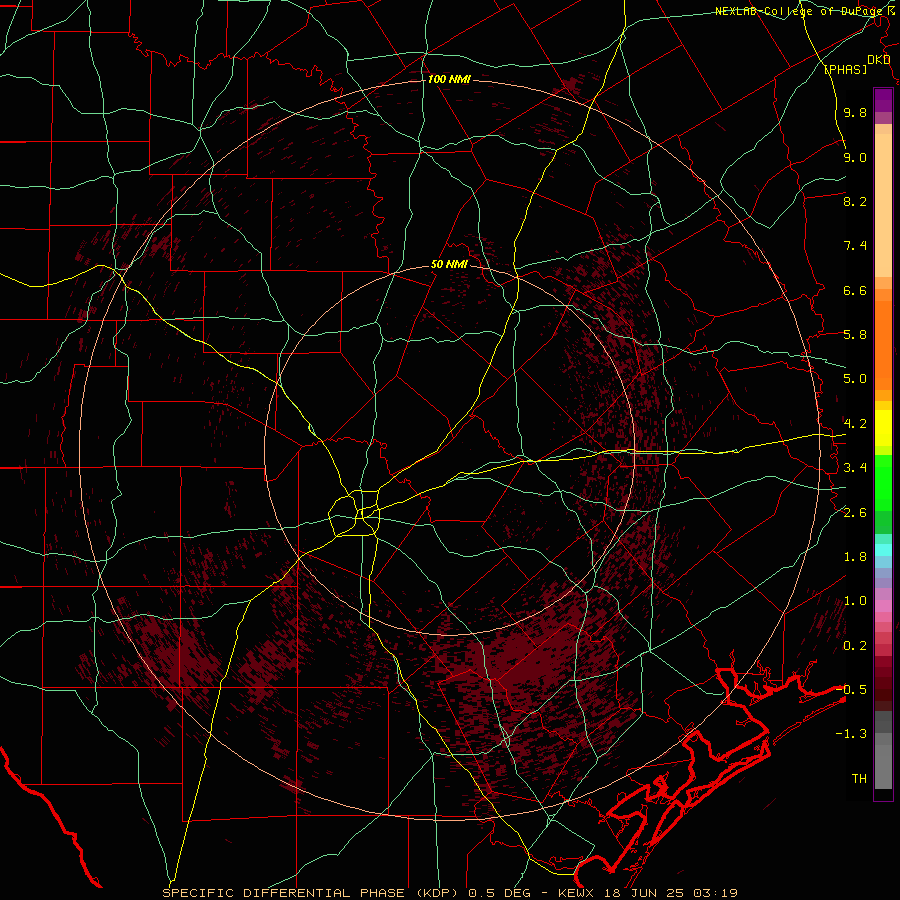Click the 7.4 scale value
Screen dimensions: 900x900
pos(855,246)
